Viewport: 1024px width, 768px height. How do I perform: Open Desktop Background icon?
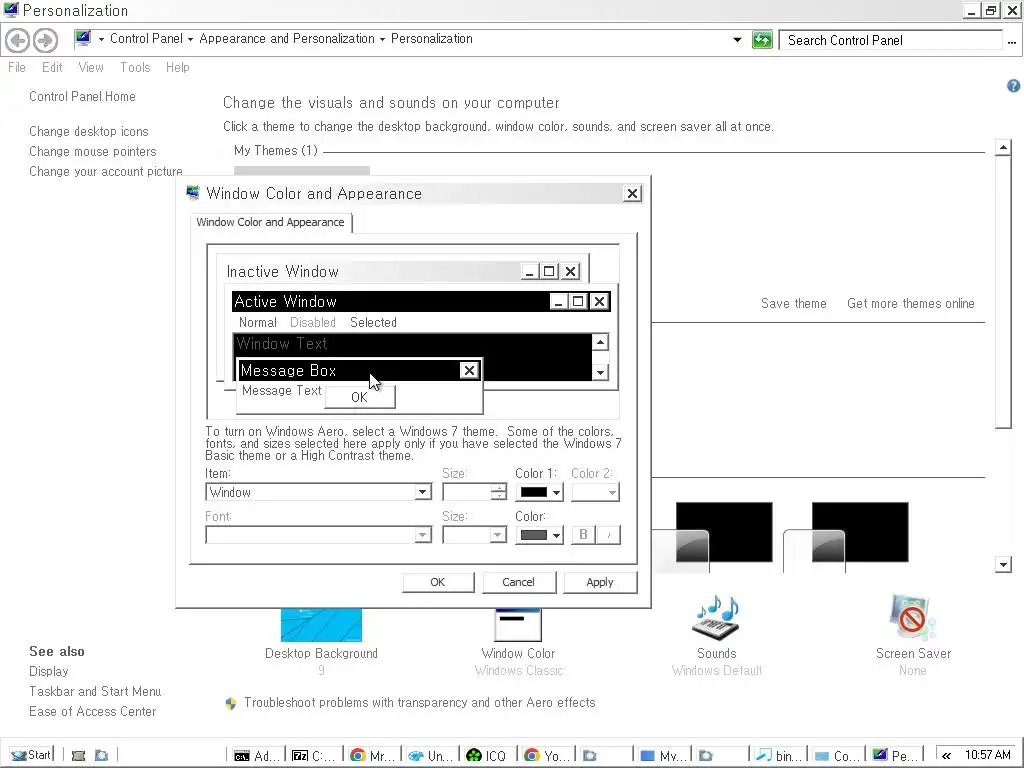[321, 624]
